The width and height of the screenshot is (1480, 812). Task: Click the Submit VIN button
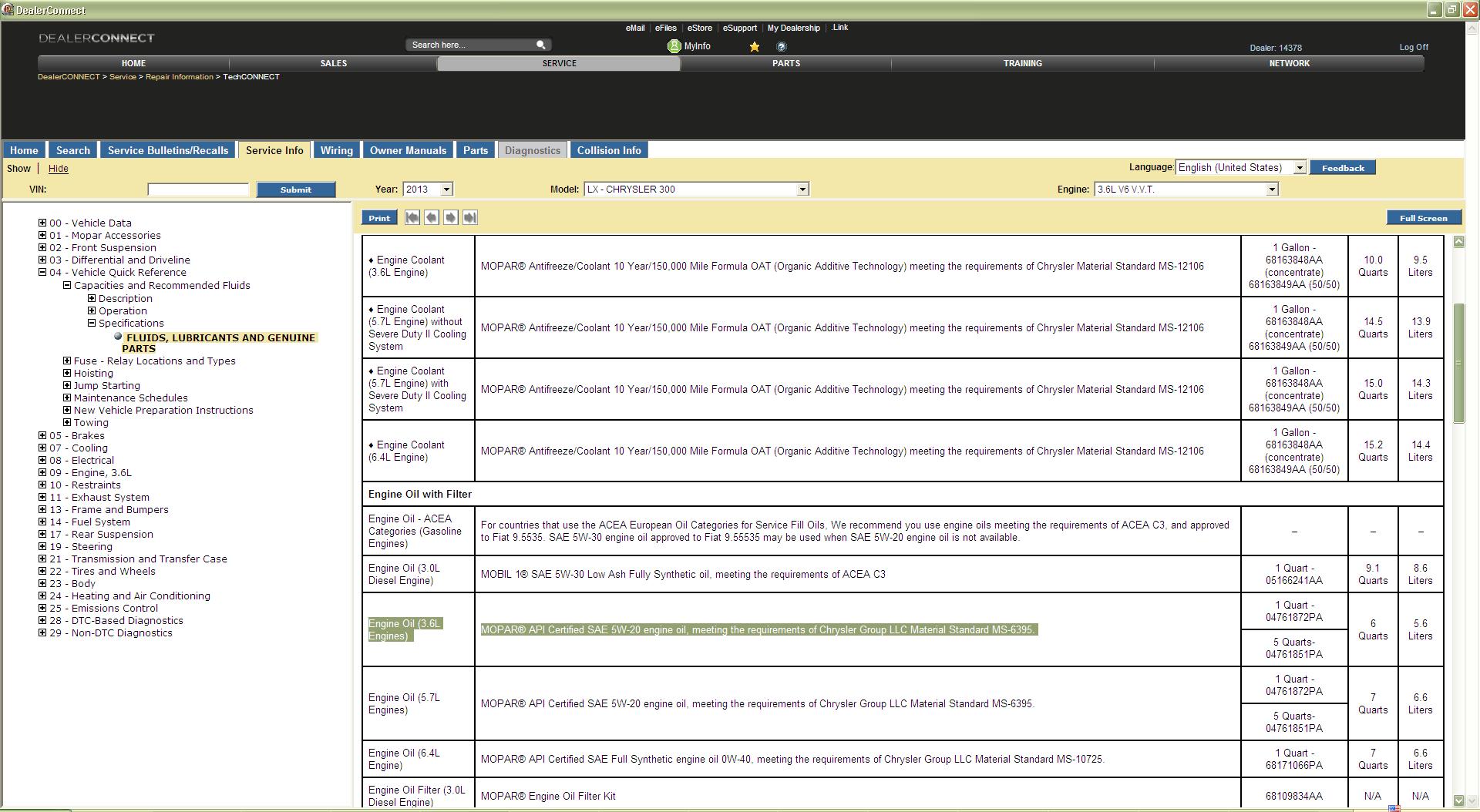pos(296,190)
